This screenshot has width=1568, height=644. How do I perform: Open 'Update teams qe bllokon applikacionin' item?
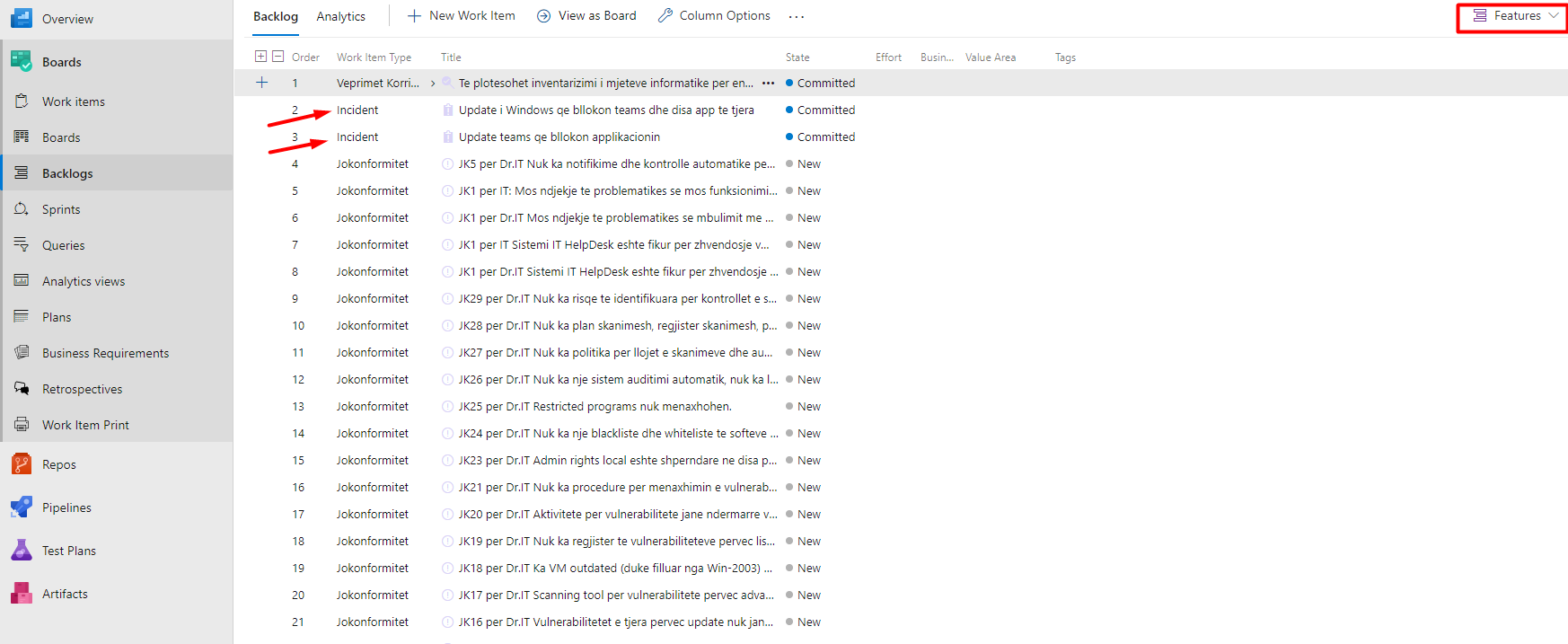click(x=559, y=137)
